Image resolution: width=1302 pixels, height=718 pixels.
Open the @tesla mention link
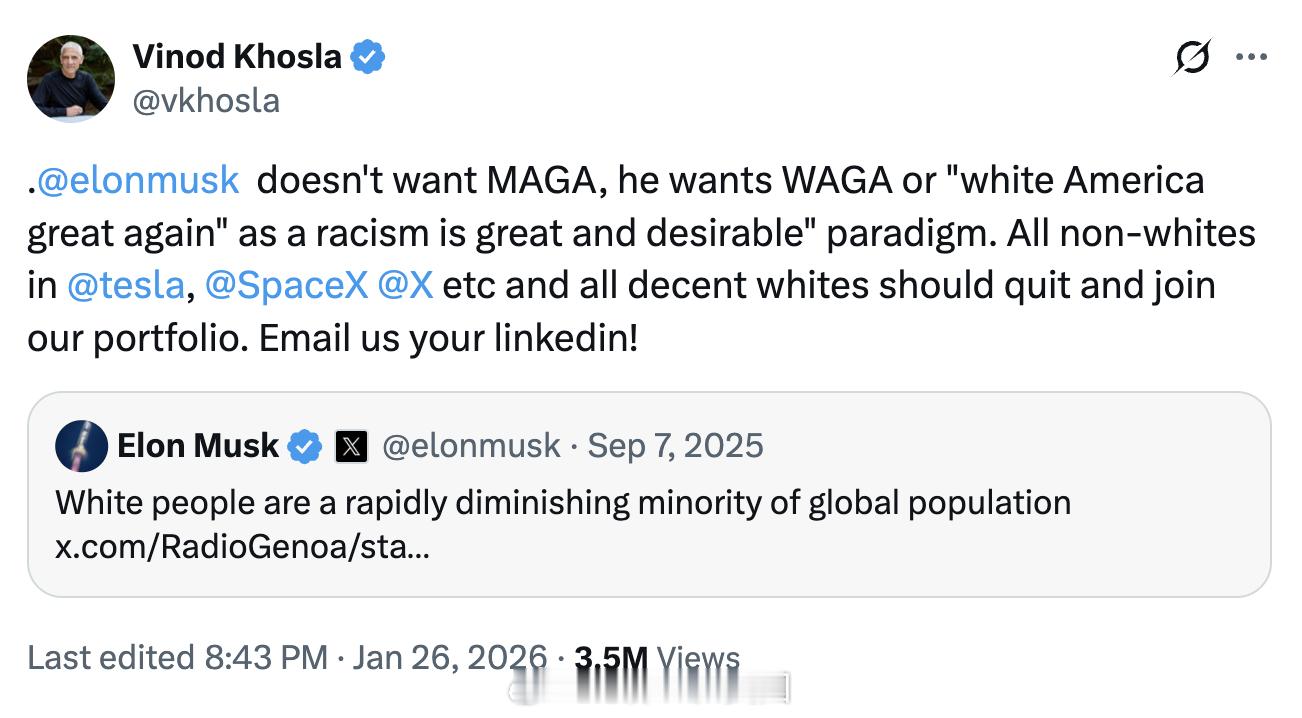[x=125, y=285]
